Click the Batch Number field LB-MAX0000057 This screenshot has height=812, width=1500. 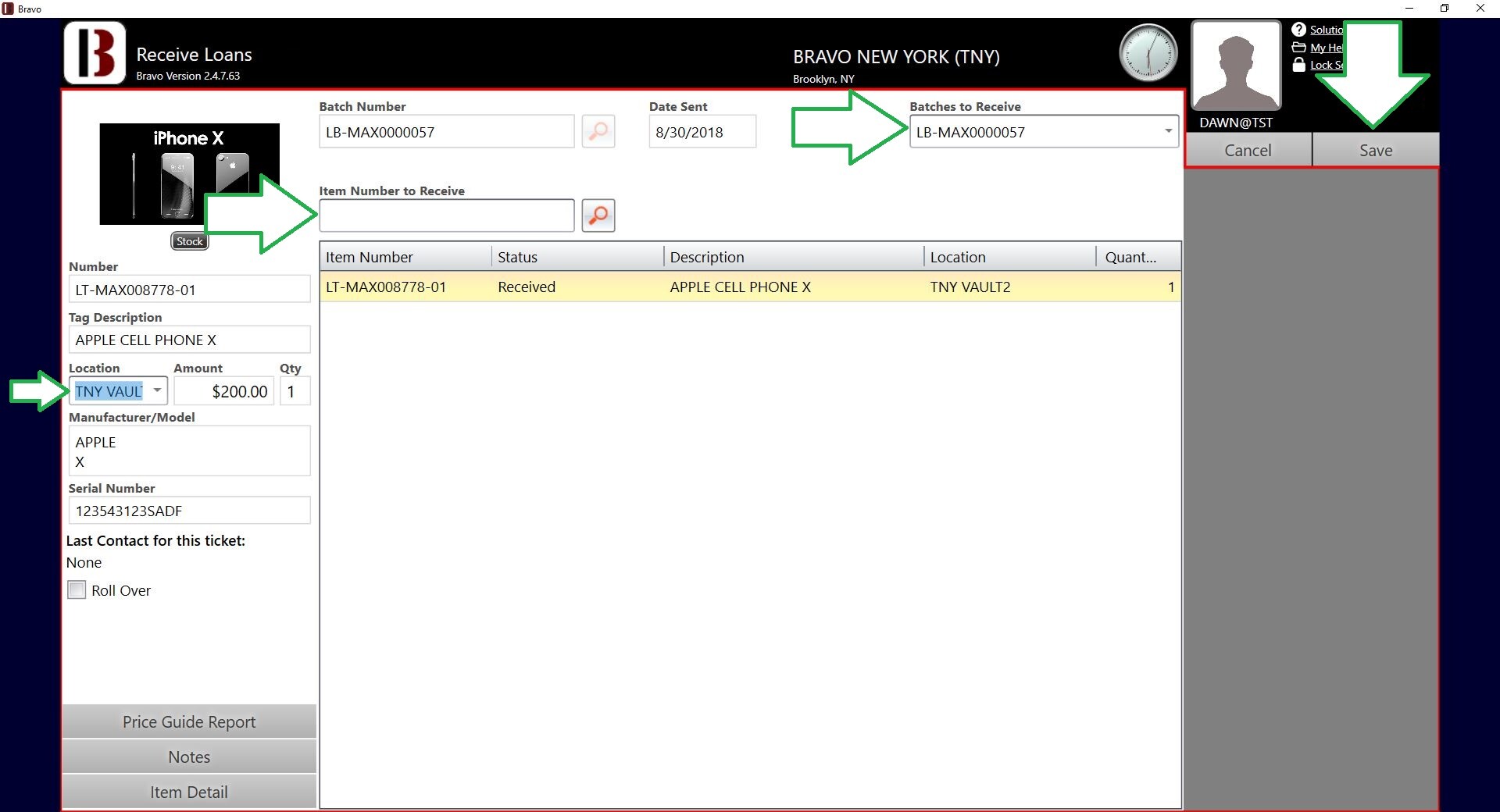point(447,131)
